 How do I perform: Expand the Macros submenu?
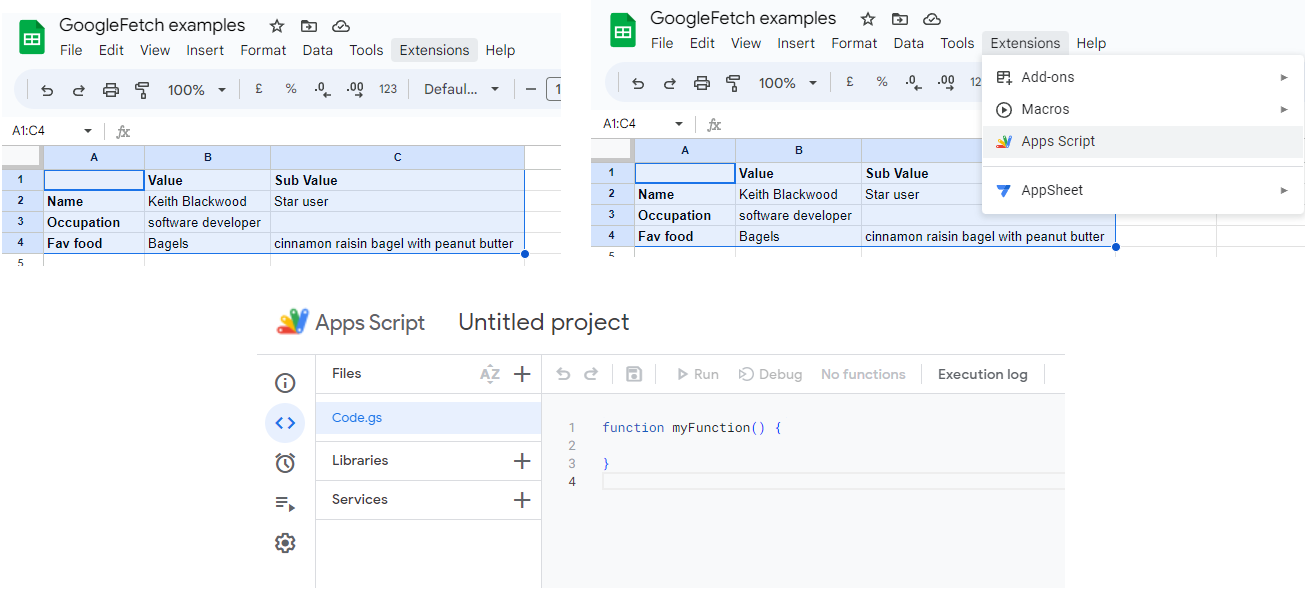(1284, 109)
